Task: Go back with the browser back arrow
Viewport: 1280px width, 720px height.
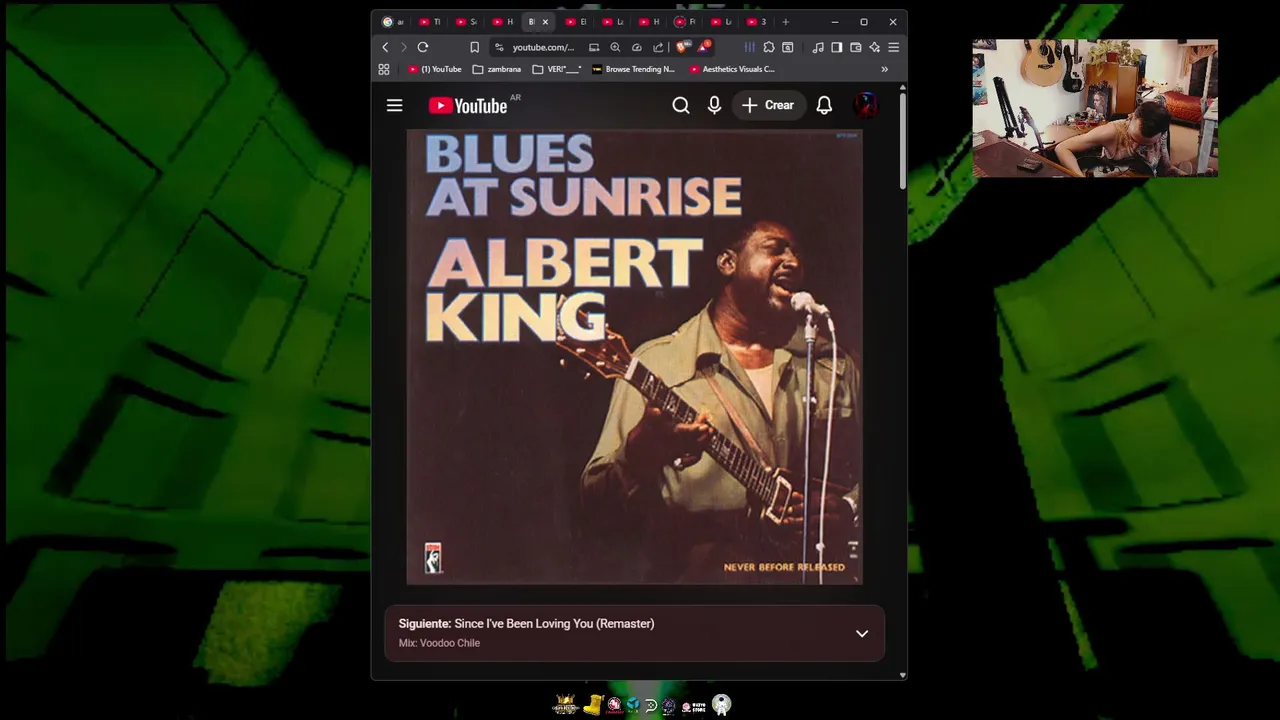Action: [x=385, y=47]
